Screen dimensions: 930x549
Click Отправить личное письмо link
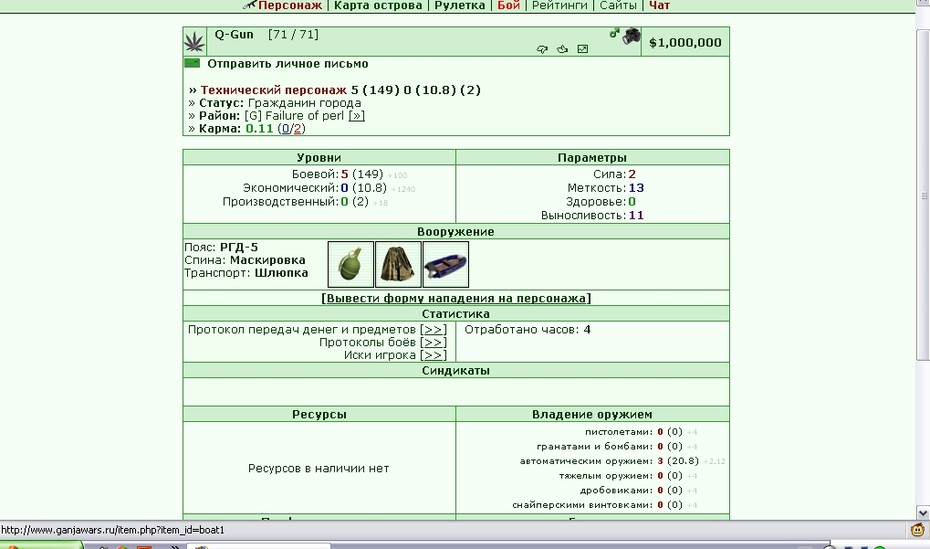pos(288,63)
